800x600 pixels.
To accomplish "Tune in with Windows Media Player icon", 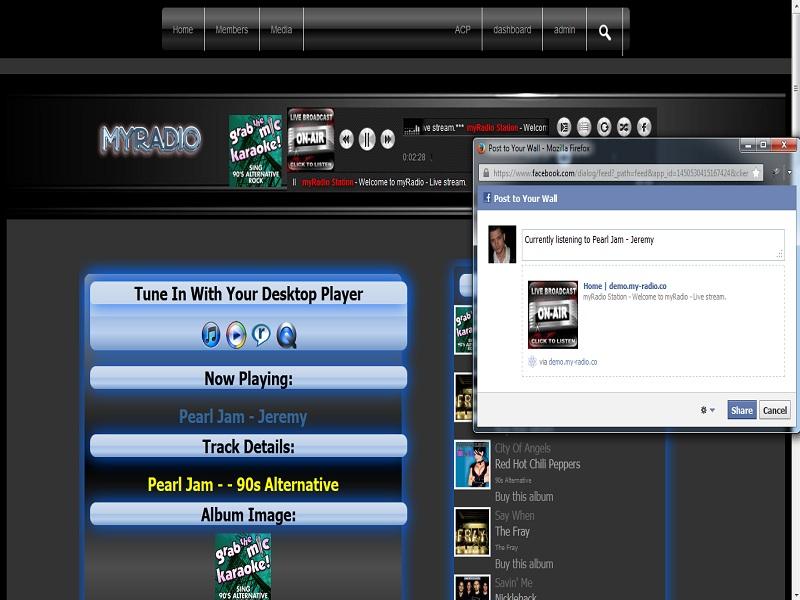I will (x=236, y=335).
